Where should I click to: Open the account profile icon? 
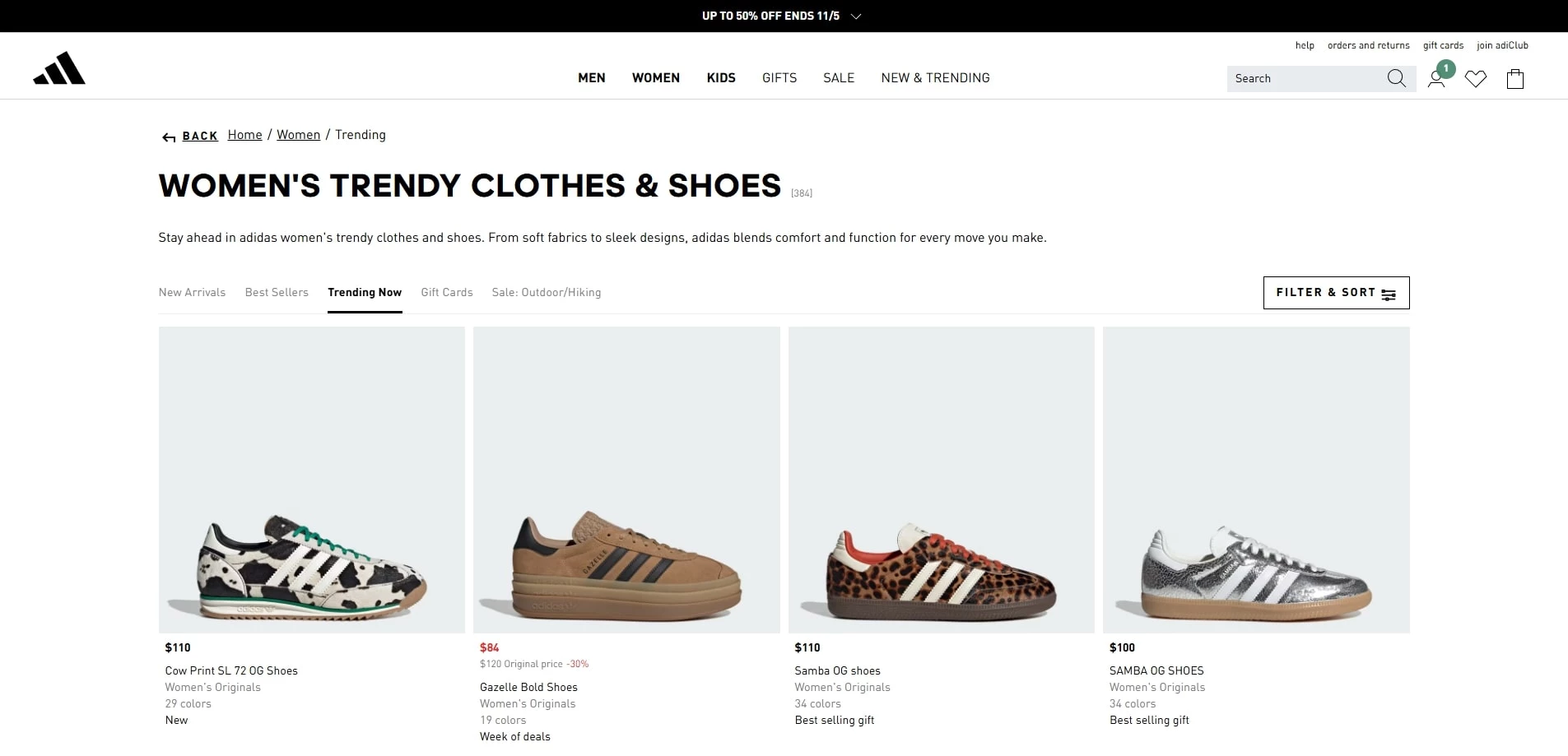click(1436, 79)
